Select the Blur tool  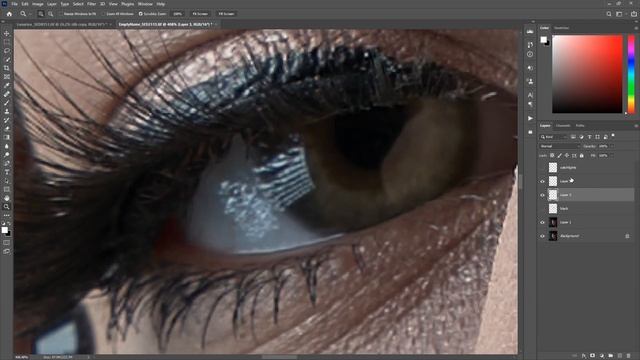pyautogui.click(x=7, y=146)
